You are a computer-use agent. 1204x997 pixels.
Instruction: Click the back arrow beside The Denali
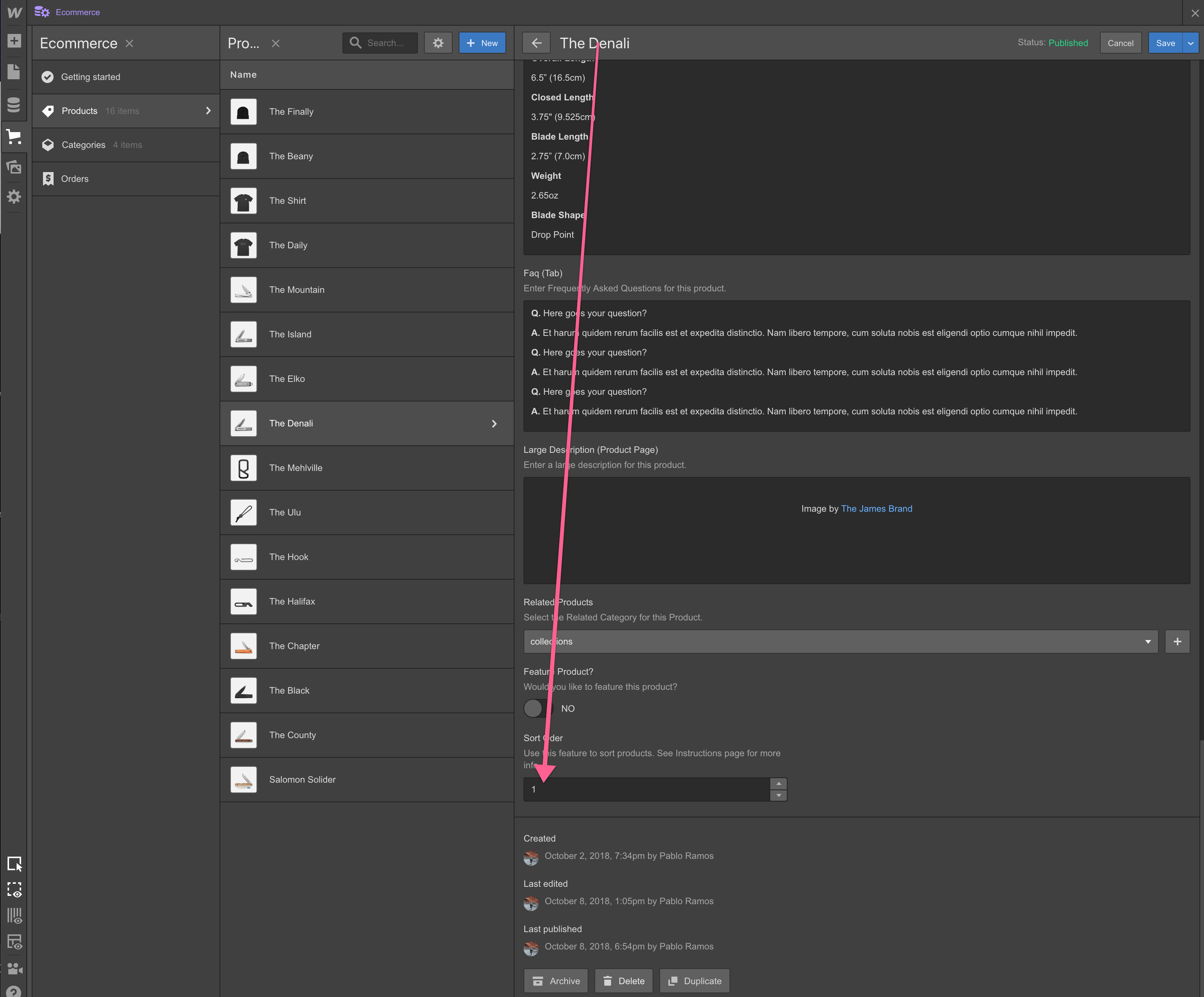coord(536,43)
